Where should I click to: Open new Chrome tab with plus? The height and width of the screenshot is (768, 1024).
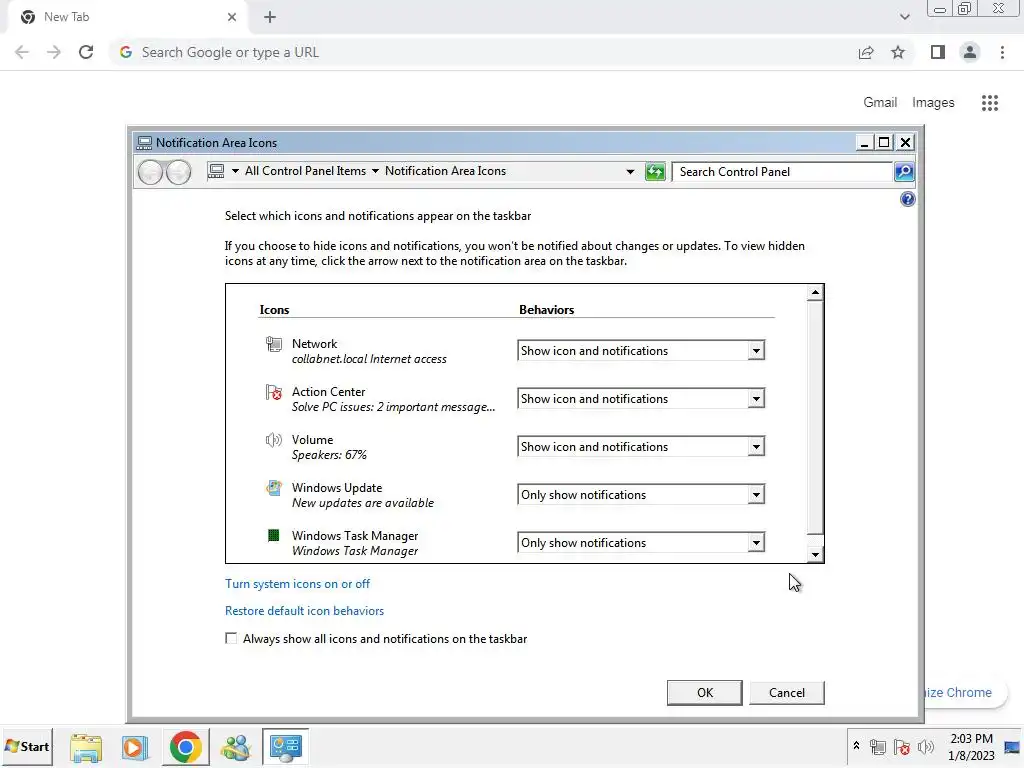(270, 18)
